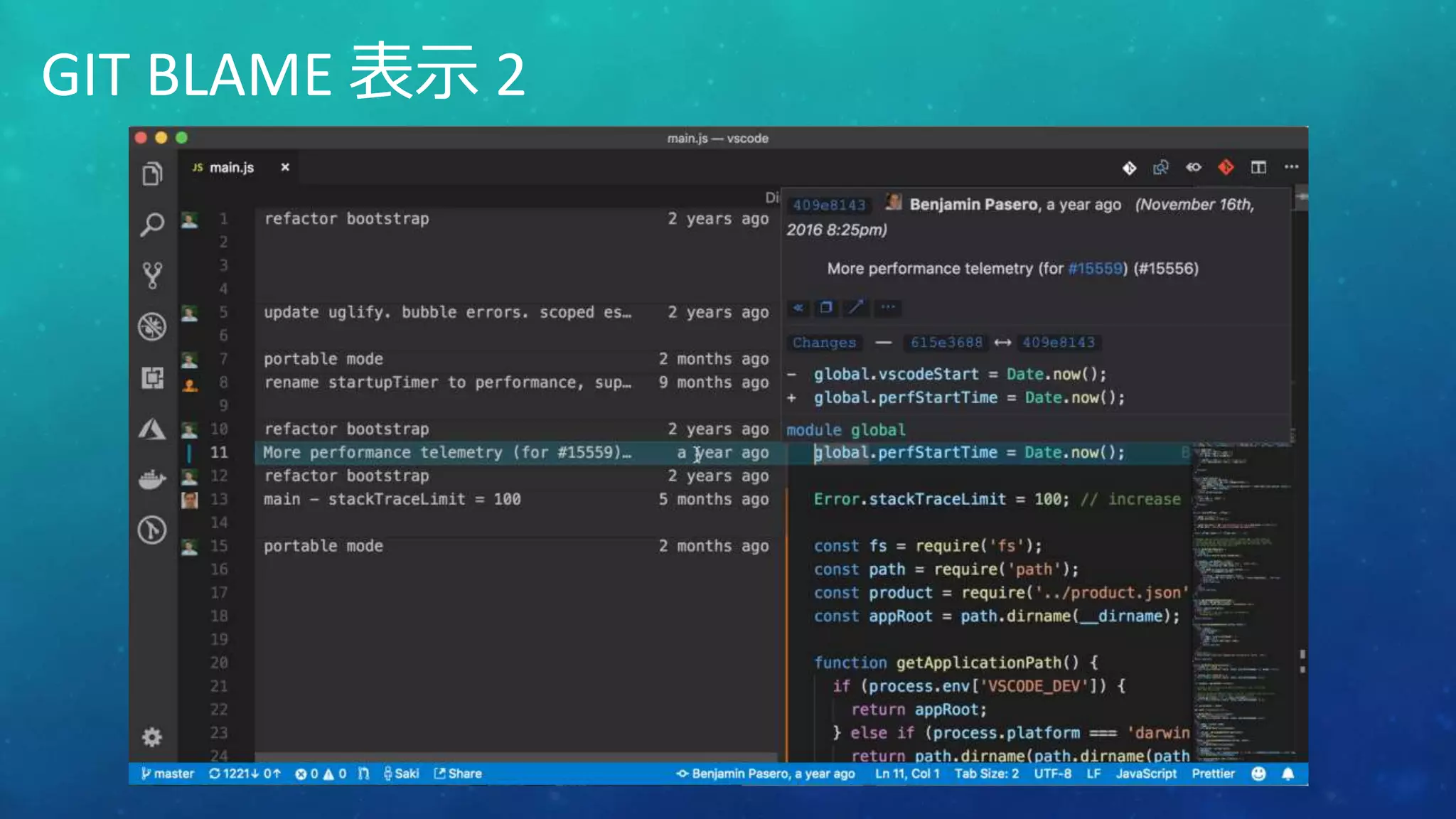Click Benjamin Pasero blame status bar item
Viewport: 1456px width, 819px height.
[765, 773]
